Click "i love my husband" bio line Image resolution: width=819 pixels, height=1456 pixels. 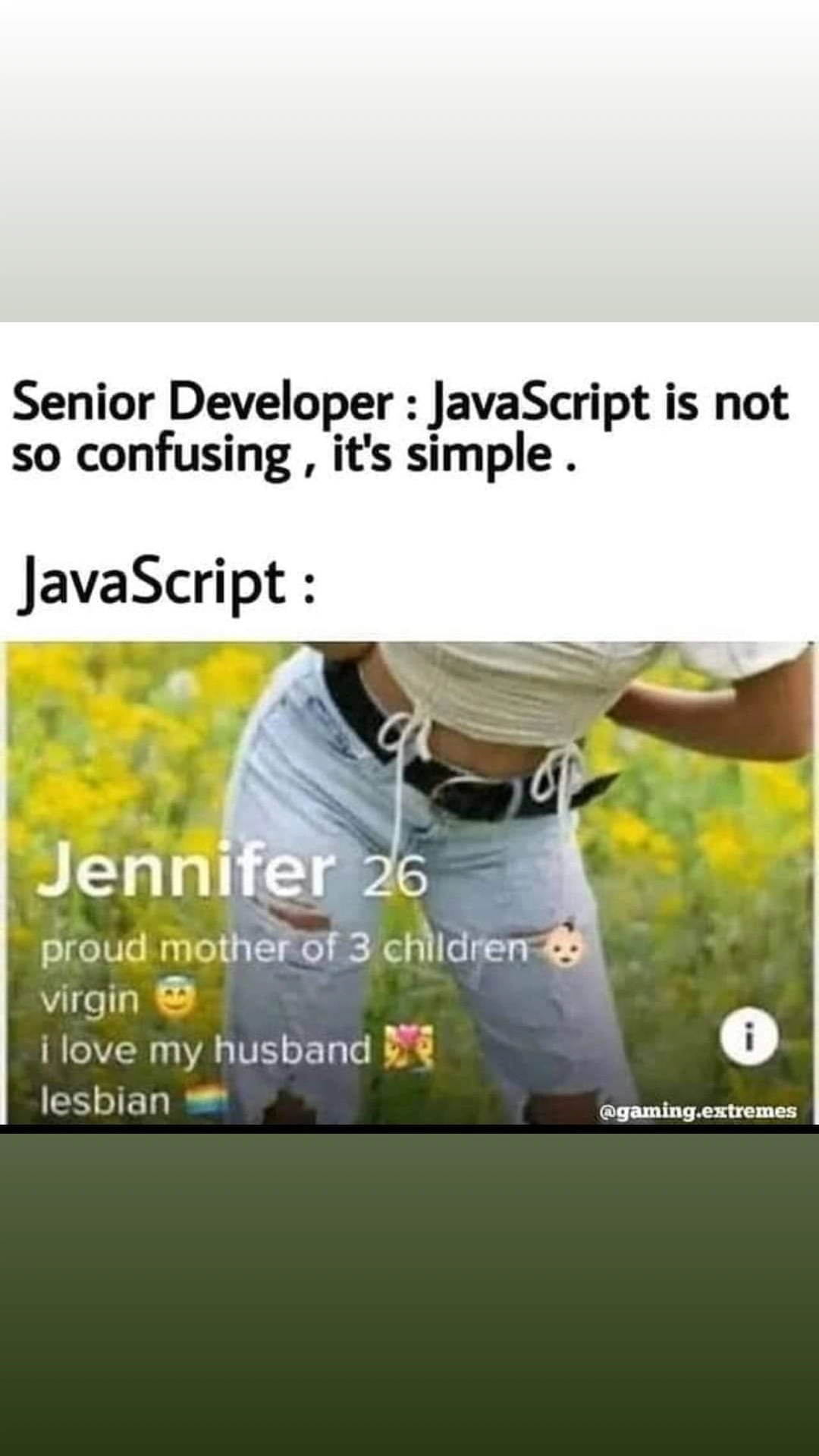click(206, 1050)
